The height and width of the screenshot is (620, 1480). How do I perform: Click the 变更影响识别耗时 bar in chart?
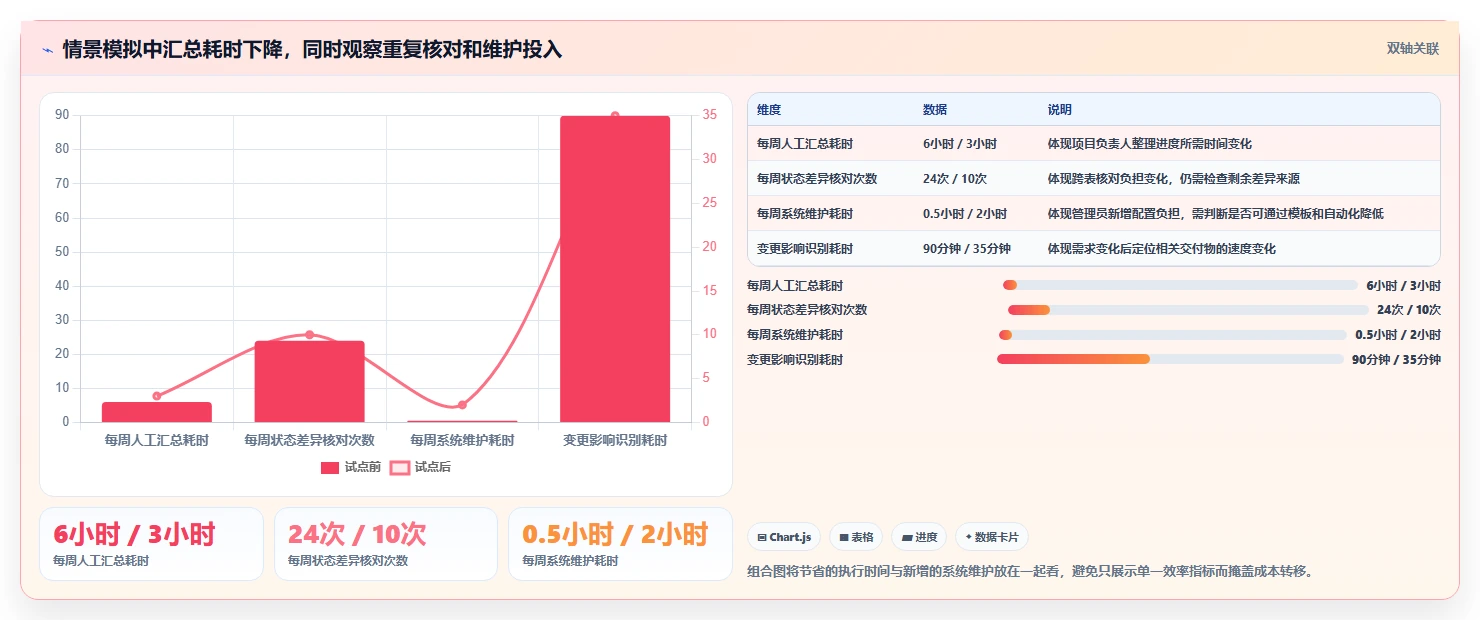tap(615, 269)
